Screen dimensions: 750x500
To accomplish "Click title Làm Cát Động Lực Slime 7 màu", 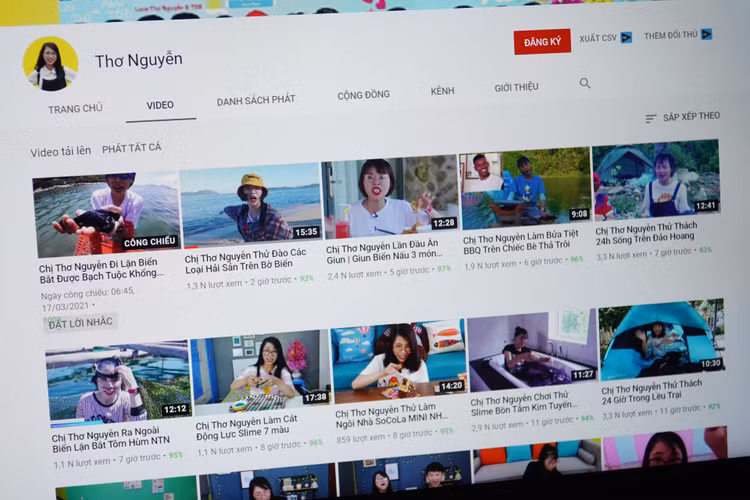I will pyautogui.click(x=246, y=427).
